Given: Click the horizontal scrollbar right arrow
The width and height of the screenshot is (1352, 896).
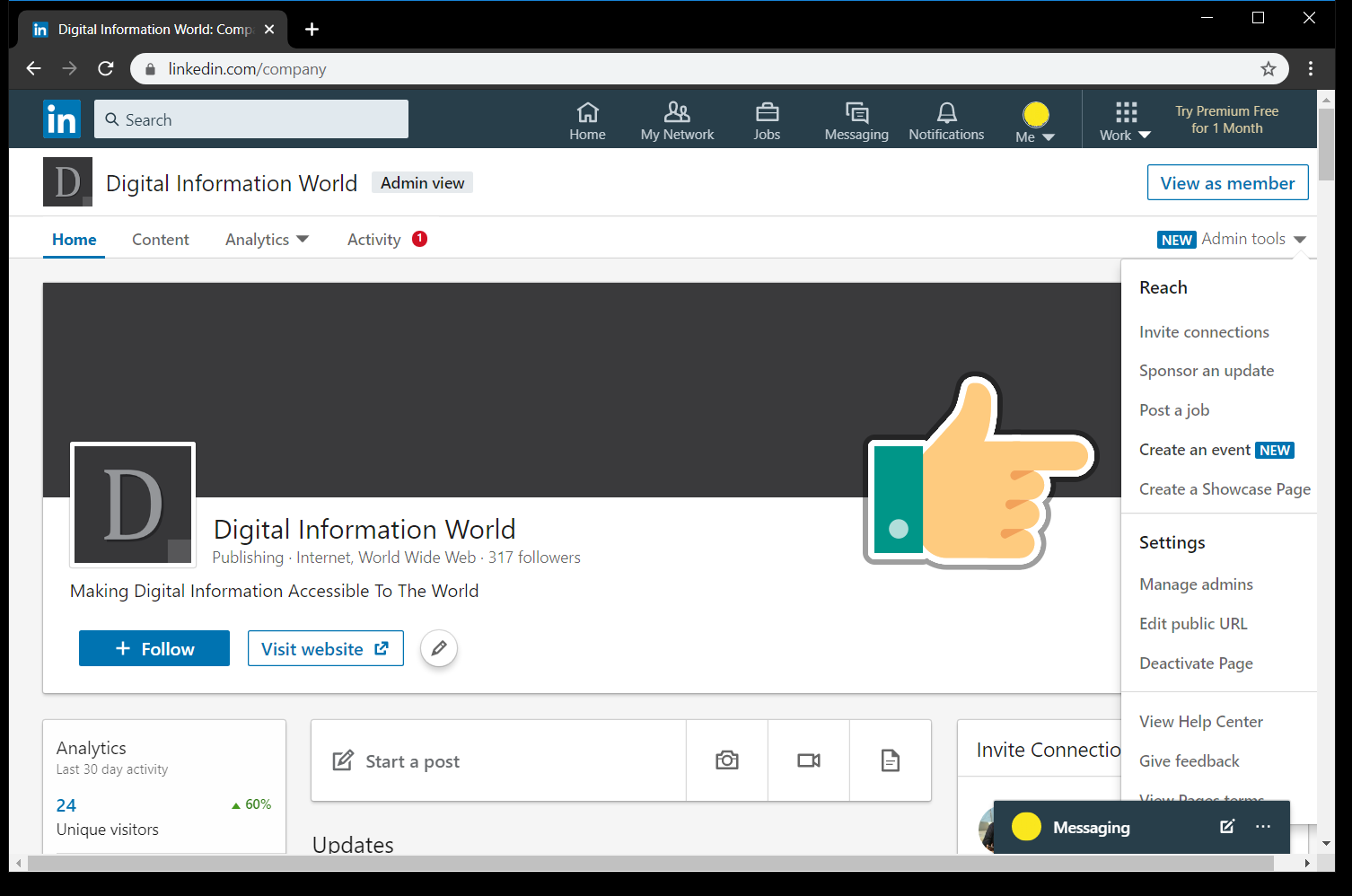Looking at the screenshot, I should pos(1307,863).
